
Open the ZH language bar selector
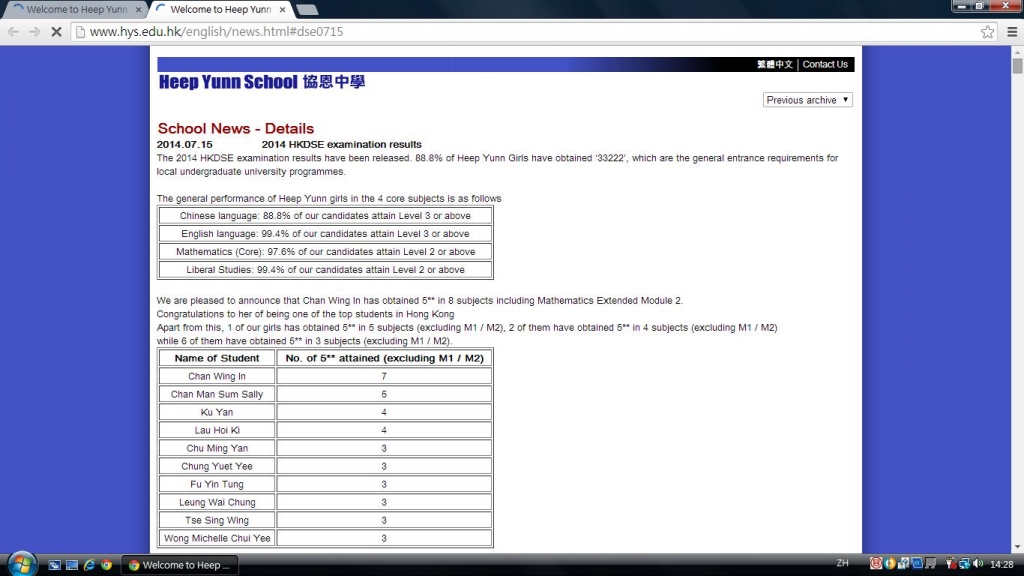(x=842, y=564)
